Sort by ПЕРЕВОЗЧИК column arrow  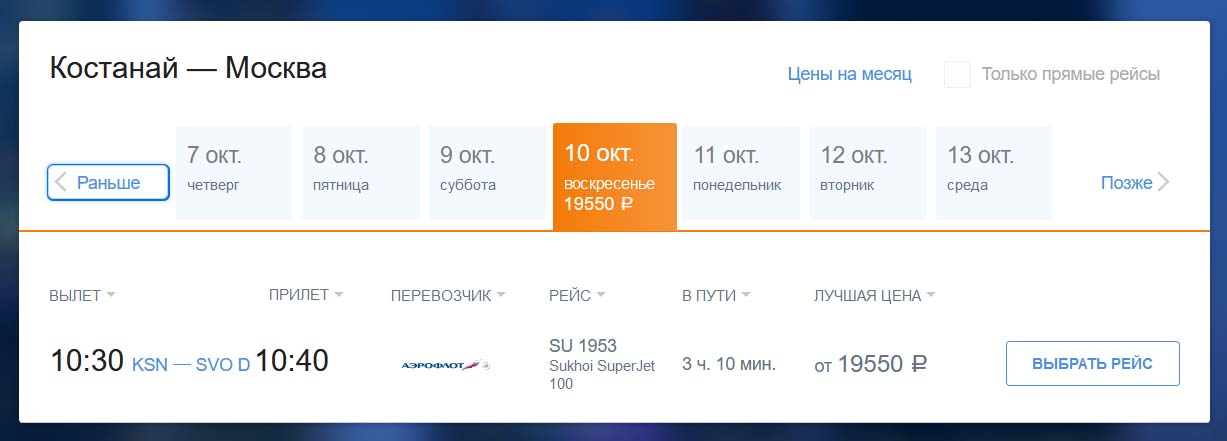tap(501, 295)
